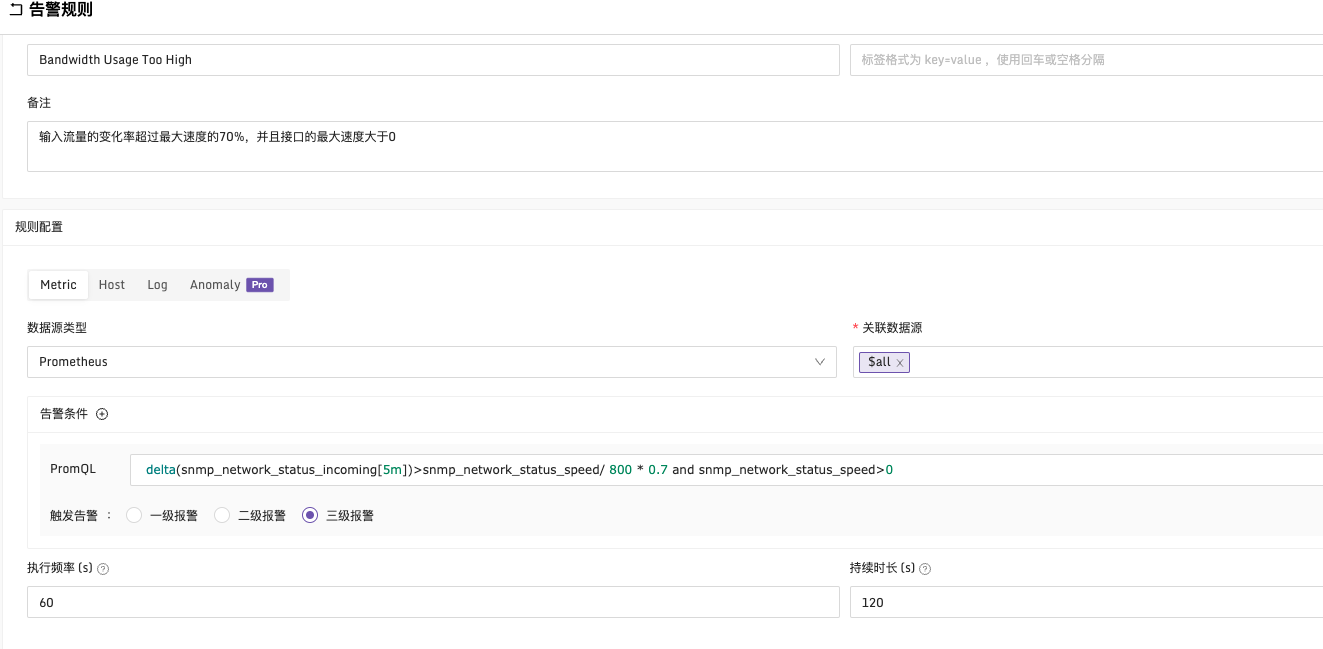Viewport: 1323px width, 649px height.
Task: Select the Metric tab
Action: pos(57,284)
